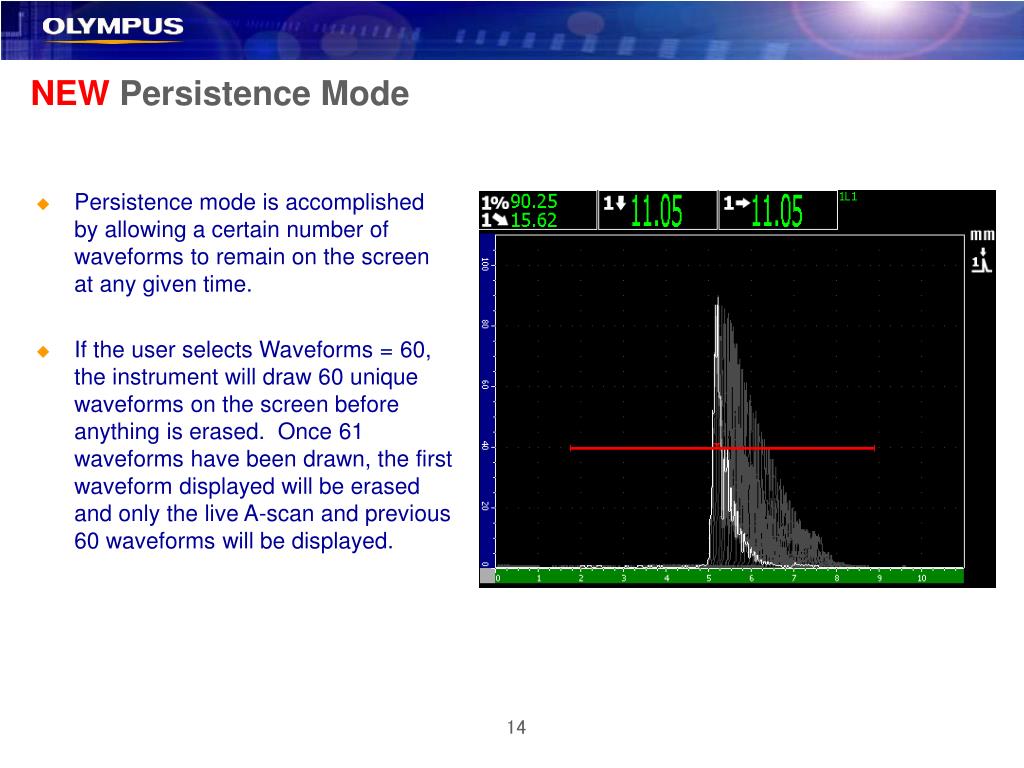
Task: Click slide page number 14
Action: [x=516, y=728]
